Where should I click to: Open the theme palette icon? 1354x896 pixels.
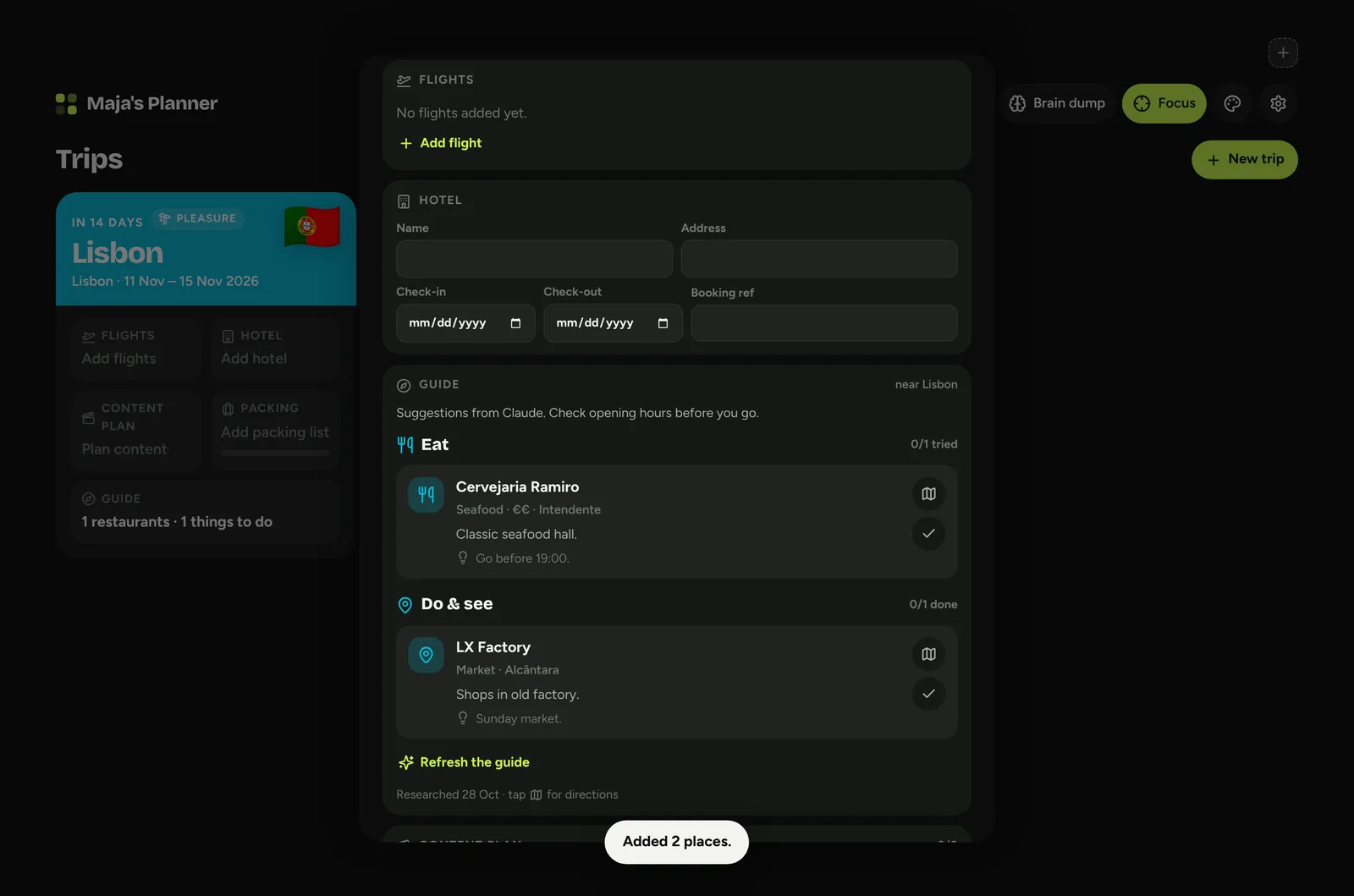tap(1232, 103)
